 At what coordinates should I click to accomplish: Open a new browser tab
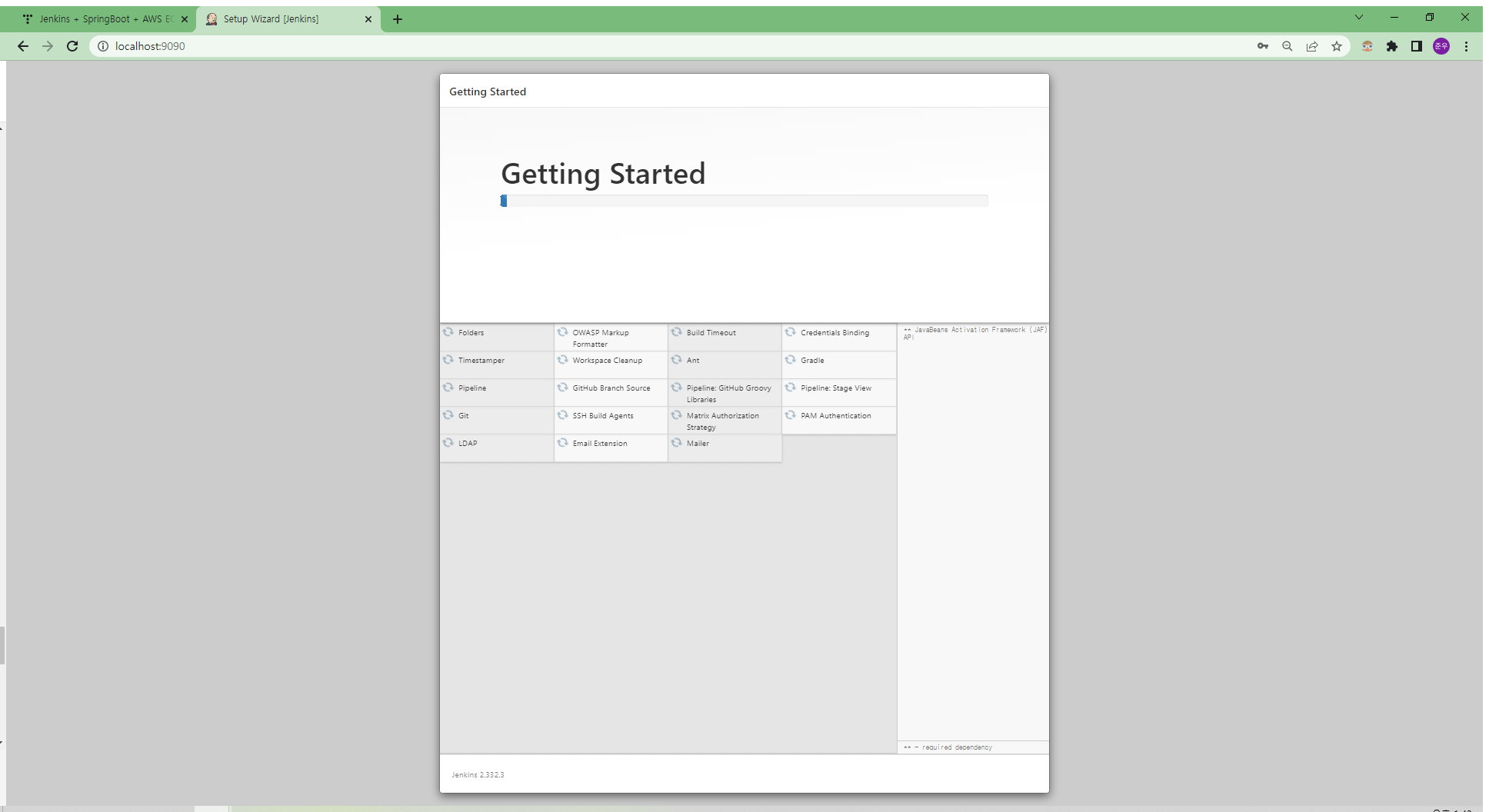[398, 19]
